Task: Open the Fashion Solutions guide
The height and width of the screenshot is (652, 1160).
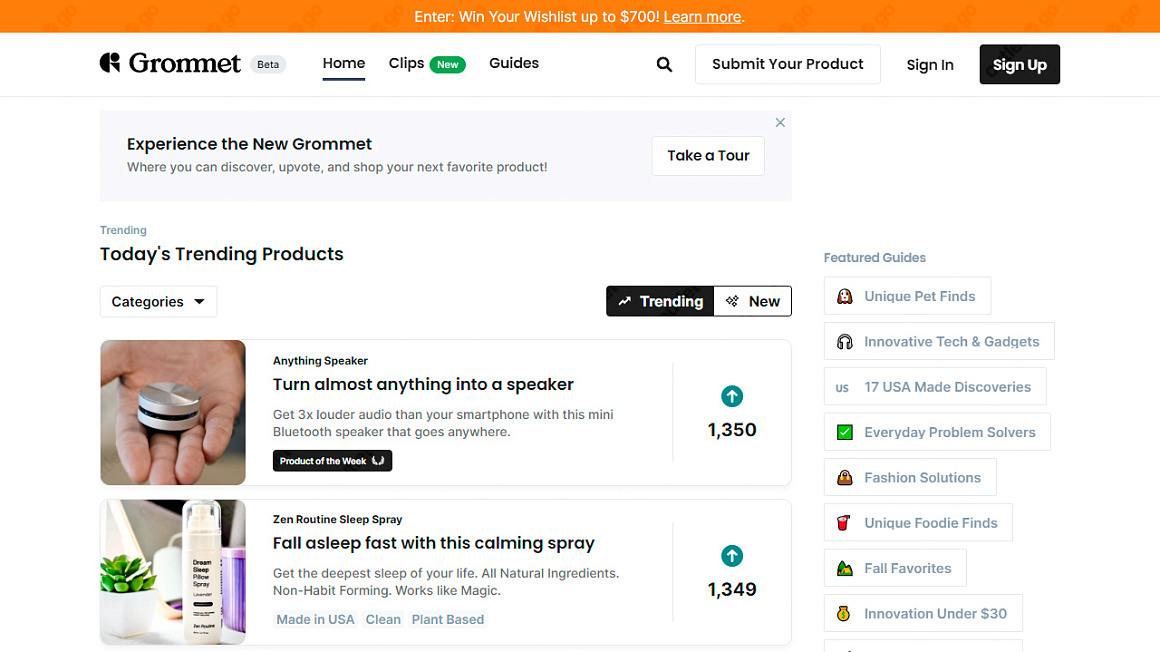Action: 910,477
